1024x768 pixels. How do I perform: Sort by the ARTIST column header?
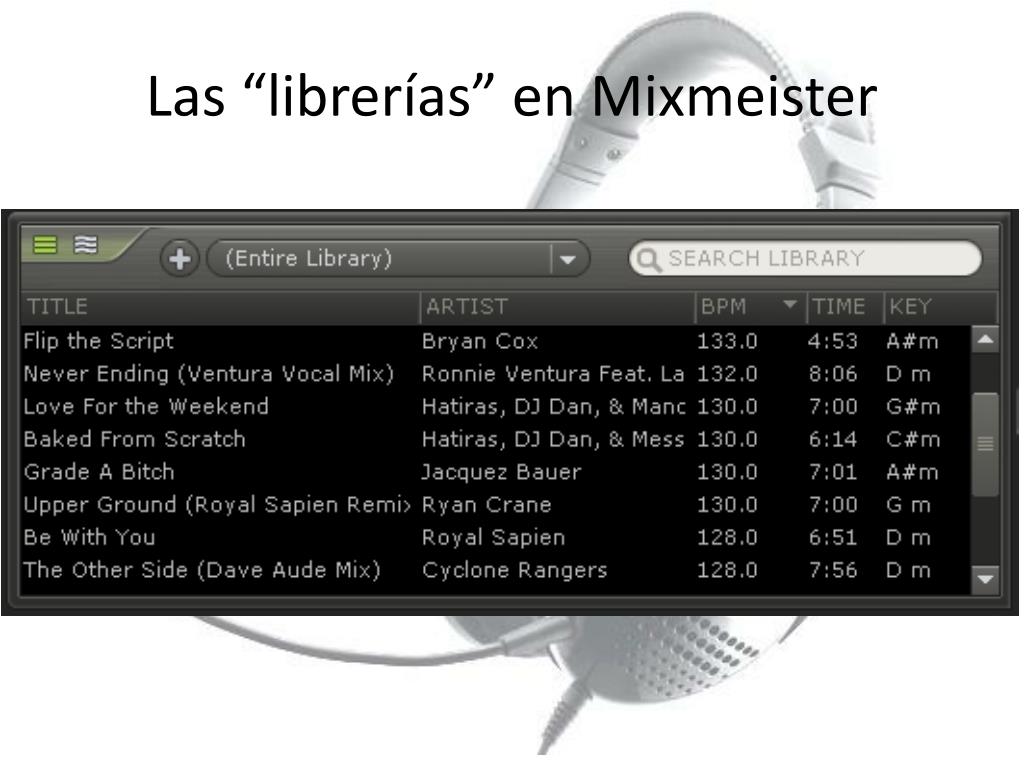tap(558, 307)
